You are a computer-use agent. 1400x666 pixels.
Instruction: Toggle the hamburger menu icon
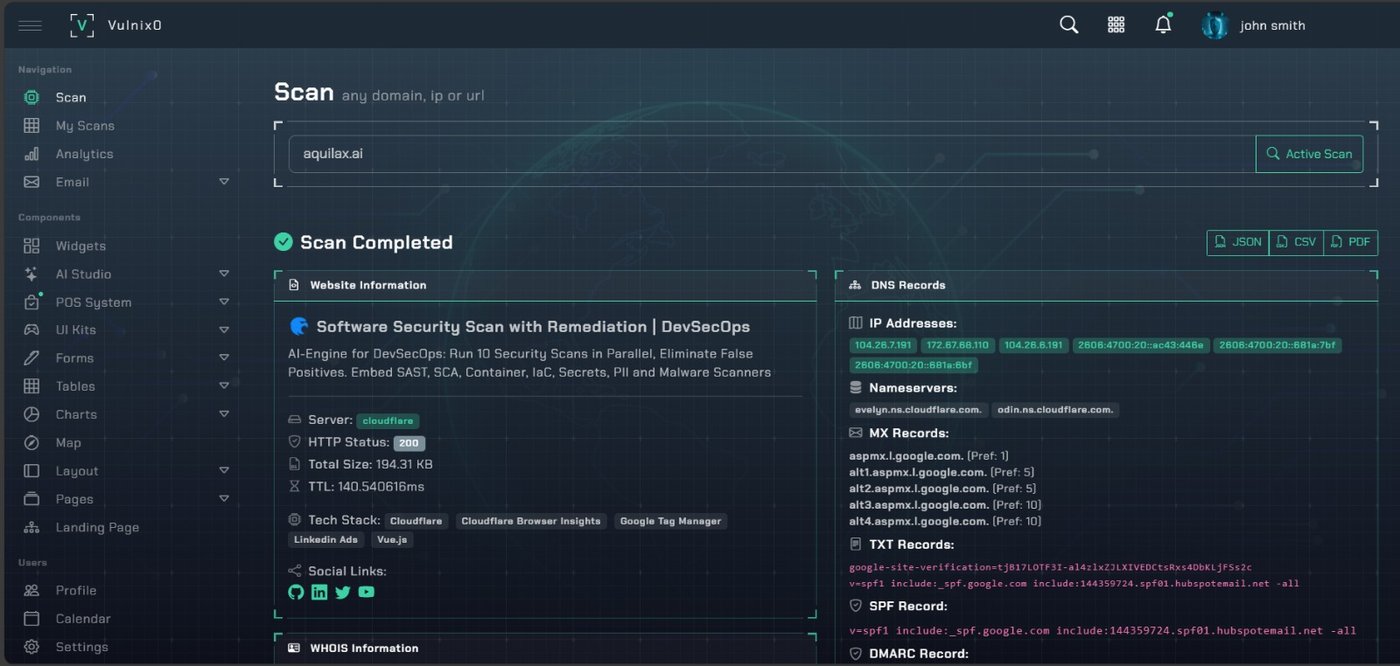tap(30, 25)
